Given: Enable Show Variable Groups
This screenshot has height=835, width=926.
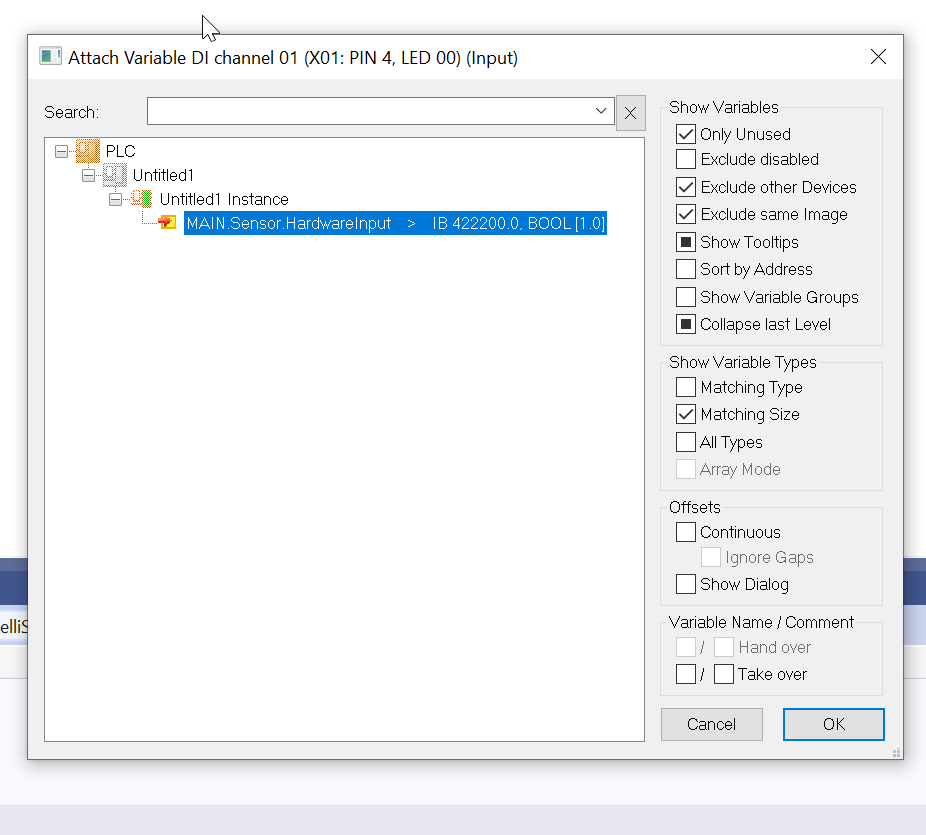Looking at the screenshot, I should pyautogui.click(x=686, y=297).
